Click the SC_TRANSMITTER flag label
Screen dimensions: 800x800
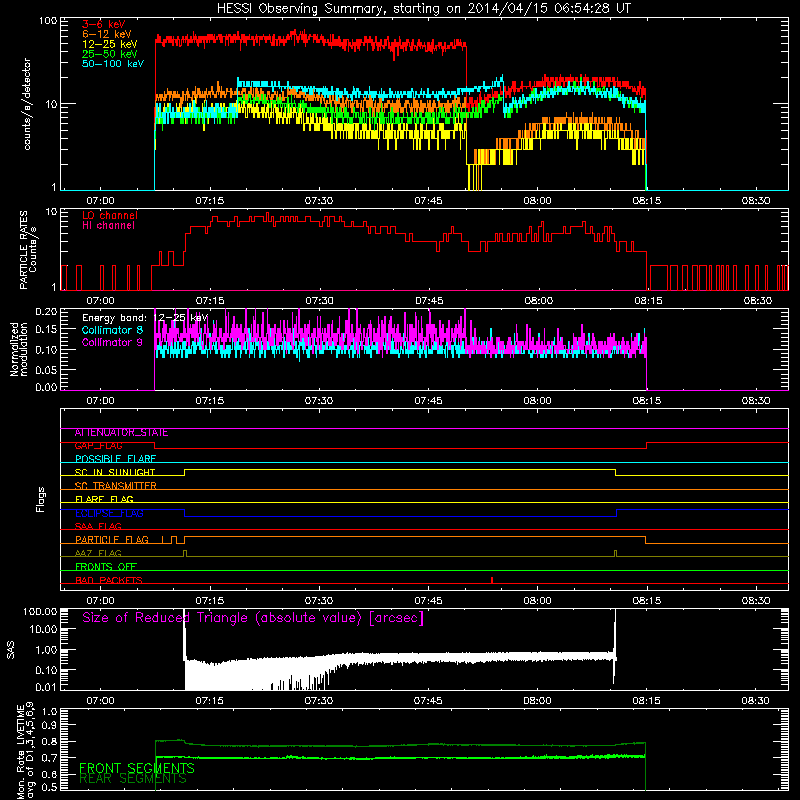tap(116, 486)
